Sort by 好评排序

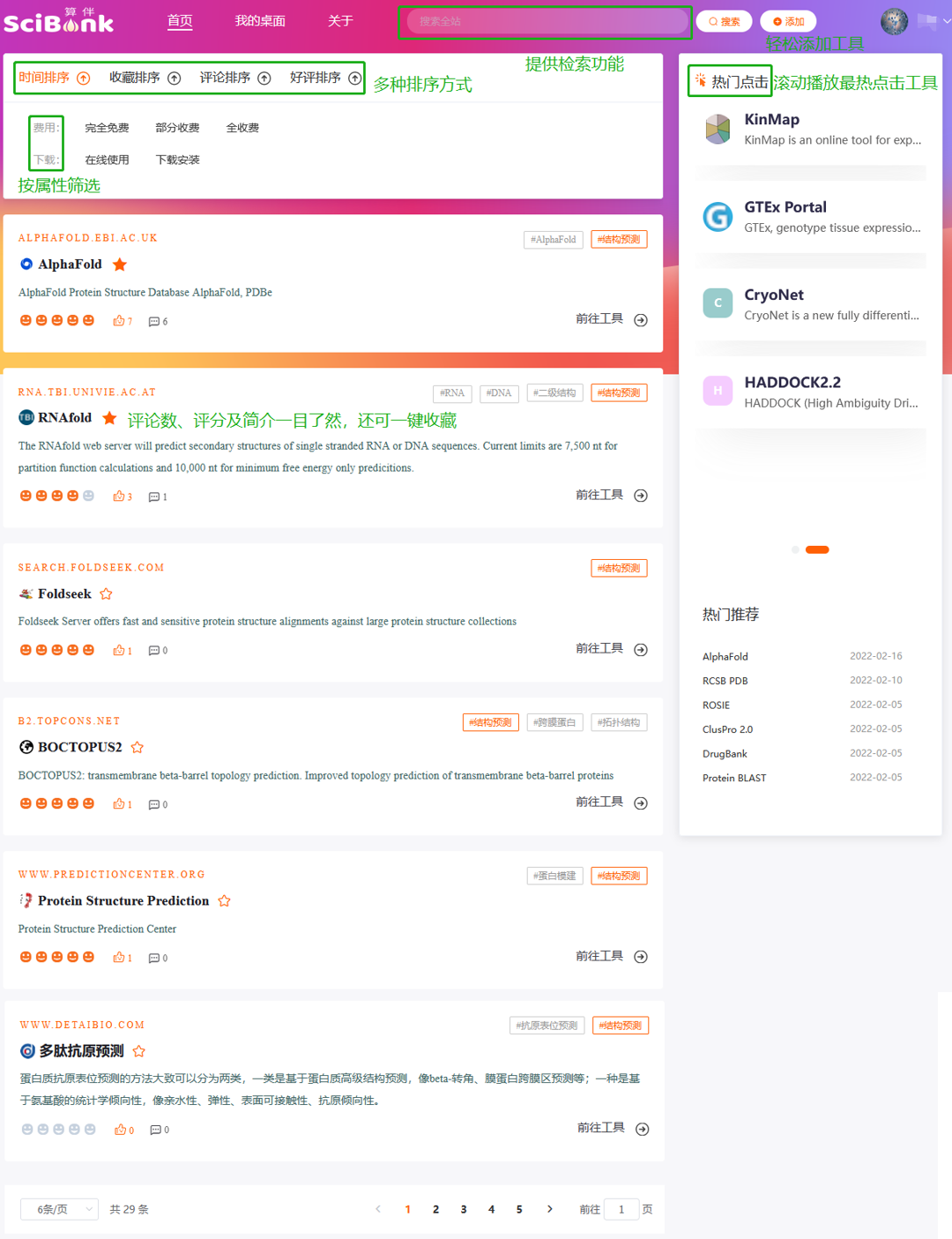click(x=326, y=78)
